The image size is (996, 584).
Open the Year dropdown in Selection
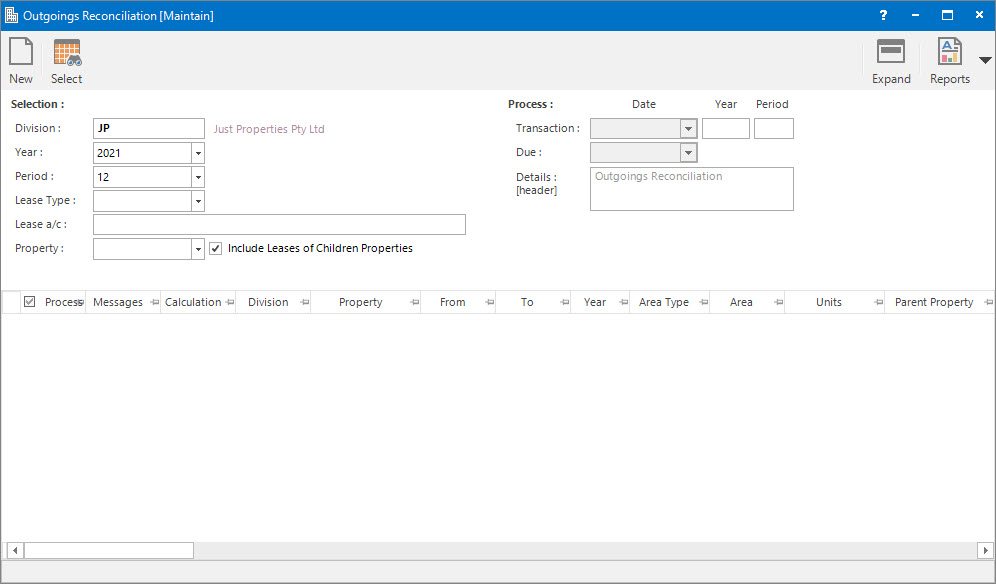(198, 153)
